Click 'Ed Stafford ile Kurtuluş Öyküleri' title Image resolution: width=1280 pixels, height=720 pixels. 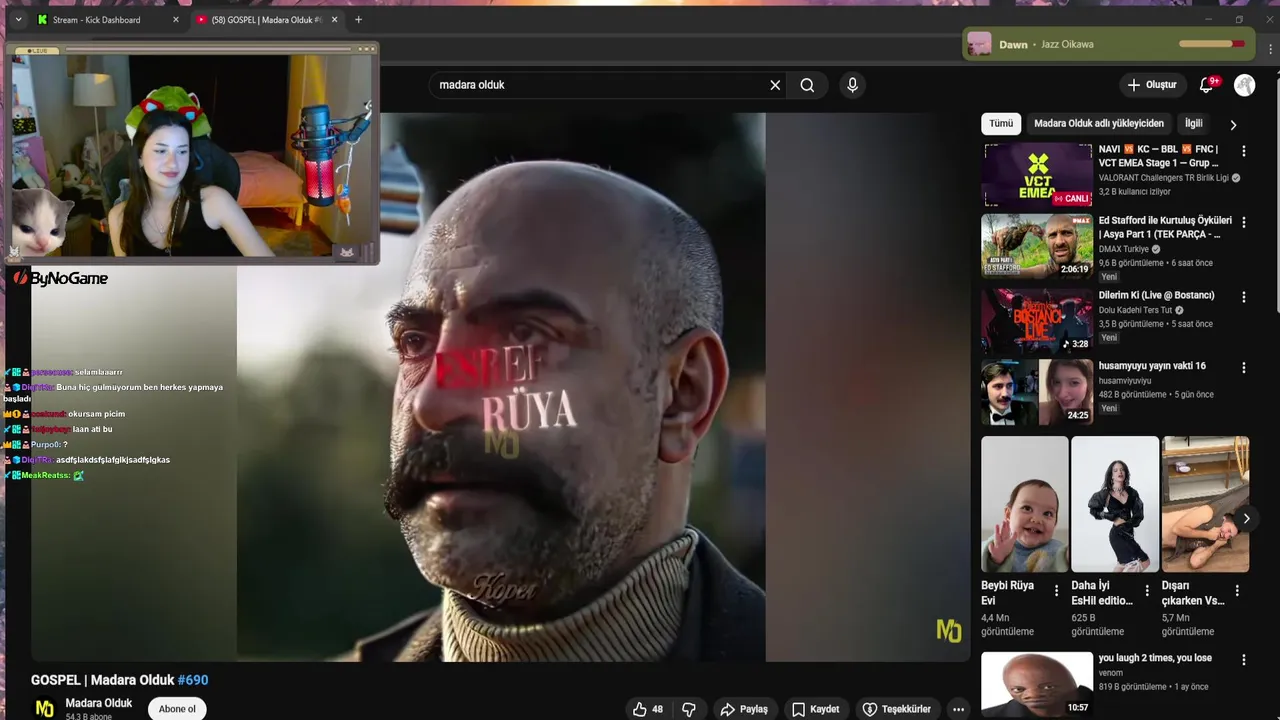point(1165,227)
